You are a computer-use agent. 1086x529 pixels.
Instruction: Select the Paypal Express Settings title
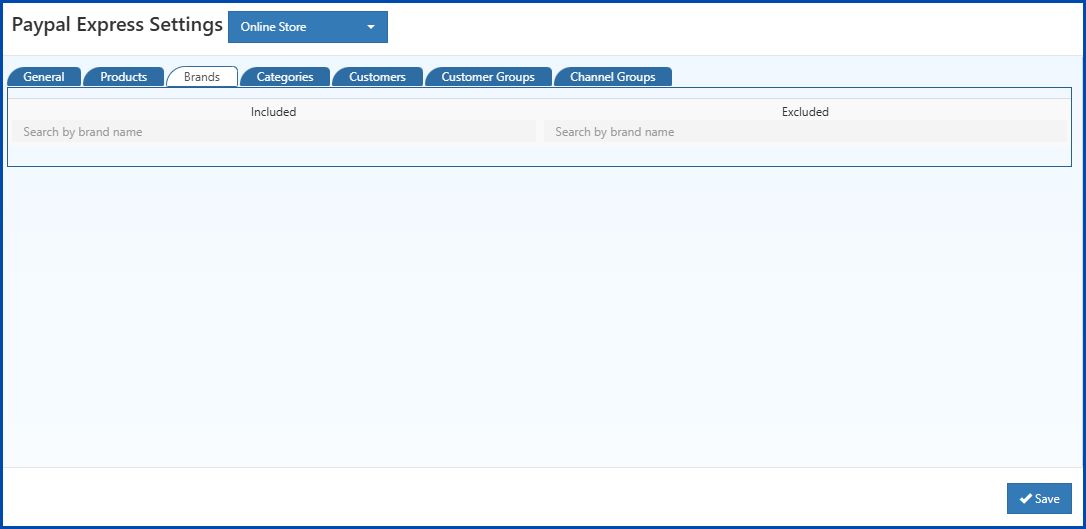pos(117,25)
